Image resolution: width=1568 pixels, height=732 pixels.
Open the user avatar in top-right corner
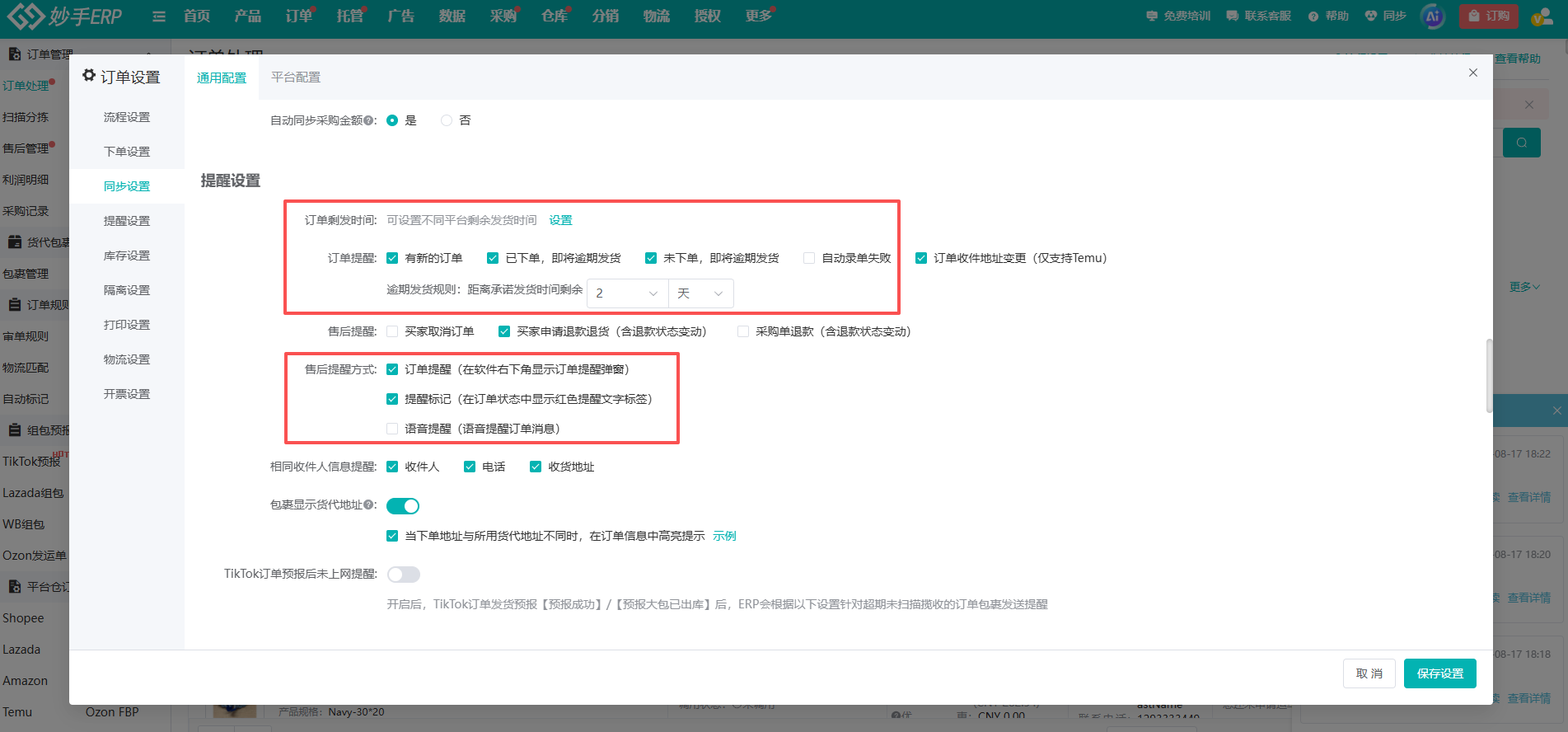coord(1541,17)
